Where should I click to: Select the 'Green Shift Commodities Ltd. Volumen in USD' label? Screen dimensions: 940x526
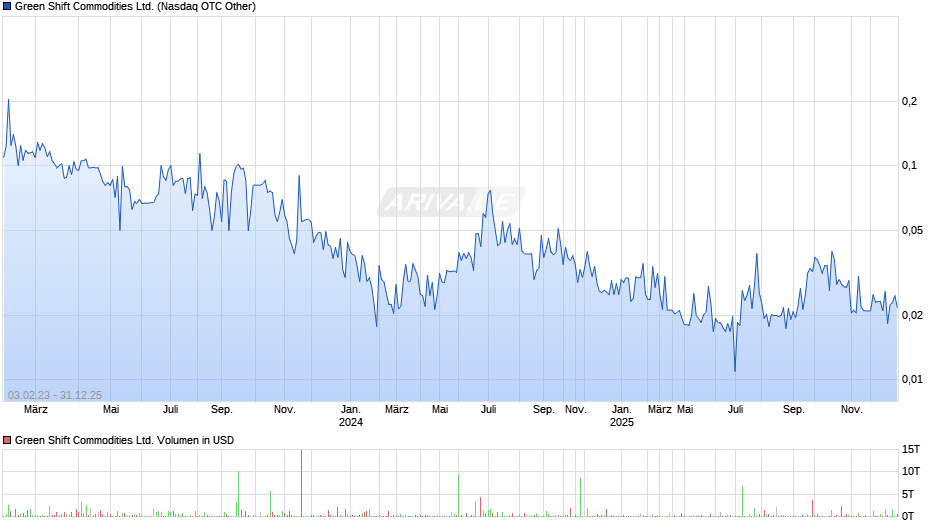click(x=124, y=440)
